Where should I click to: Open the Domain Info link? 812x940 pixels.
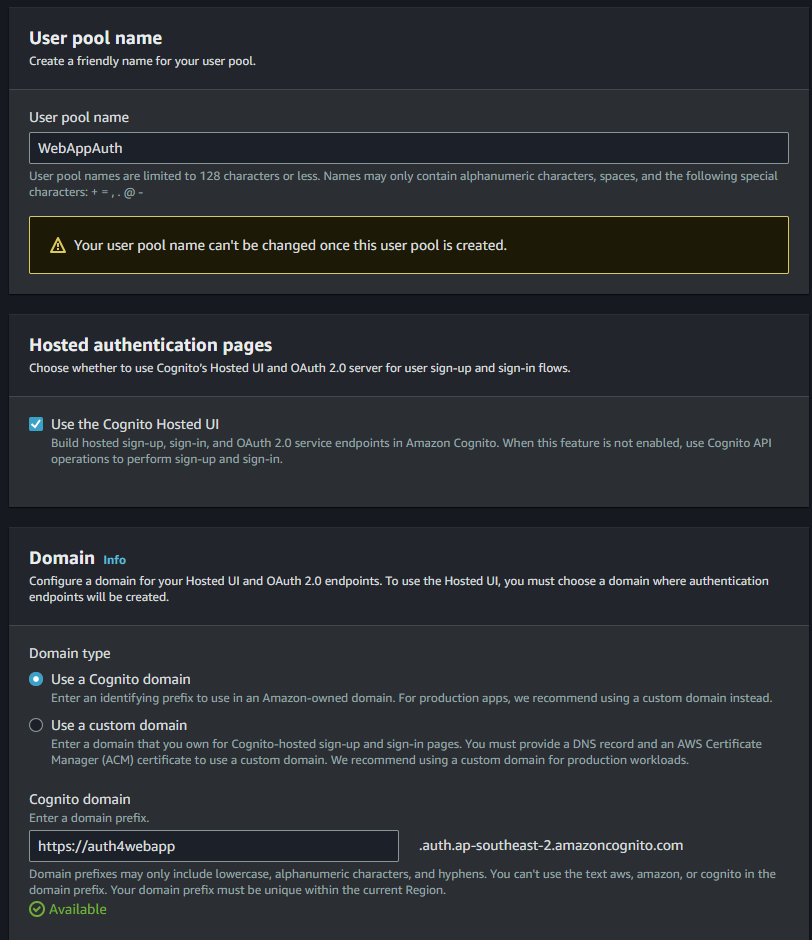click(114, 560)
